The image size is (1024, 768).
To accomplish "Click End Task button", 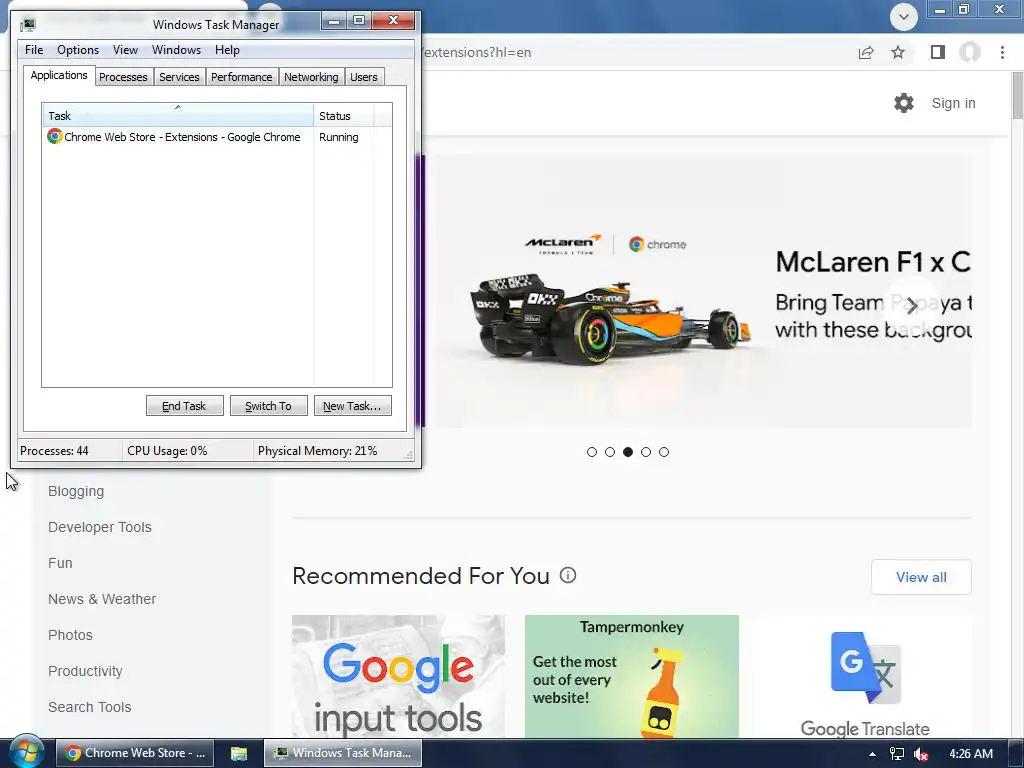I will click(x=185, y=406).
